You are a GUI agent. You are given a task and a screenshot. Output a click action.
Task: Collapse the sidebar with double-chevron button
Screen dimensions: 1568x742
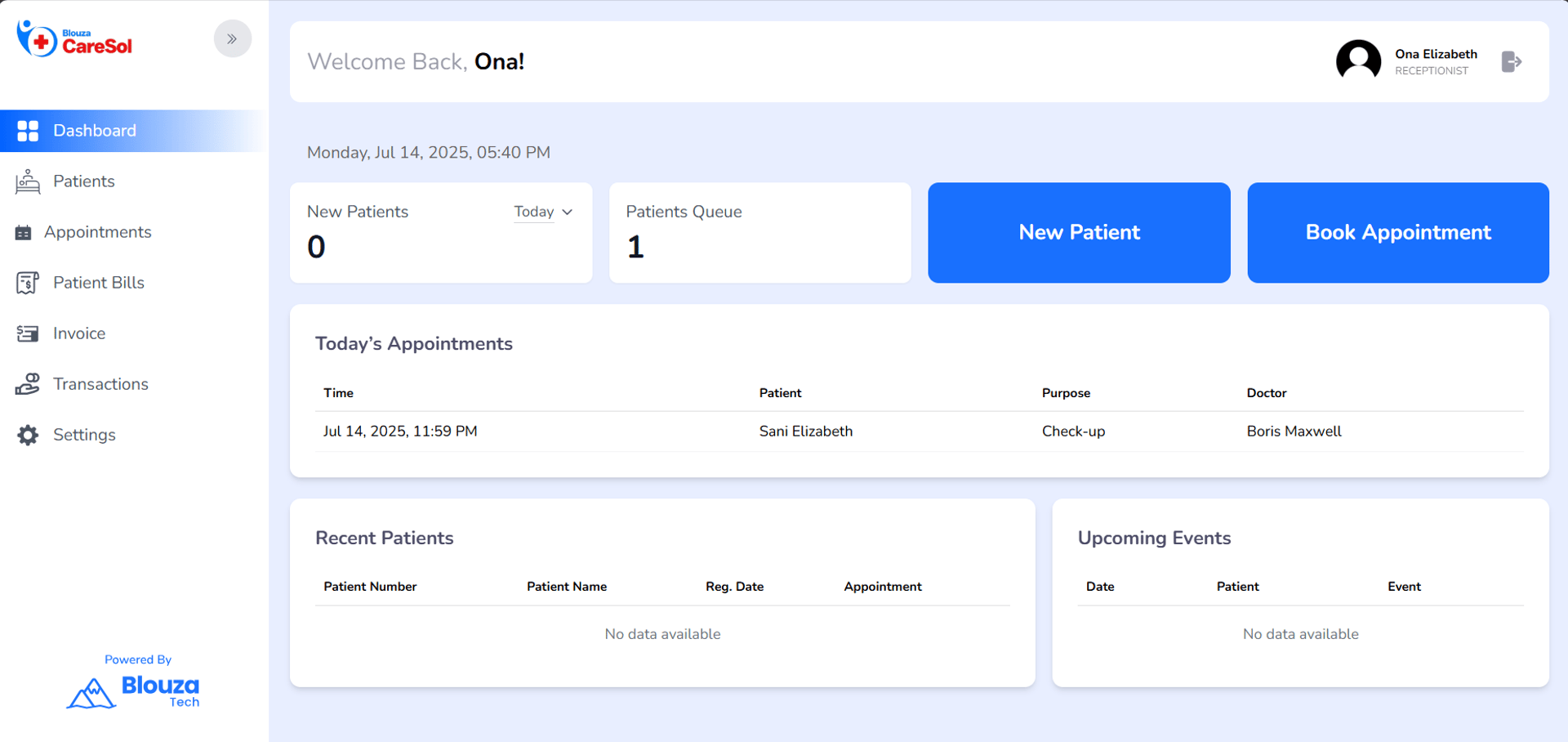(x=233, y=38)
